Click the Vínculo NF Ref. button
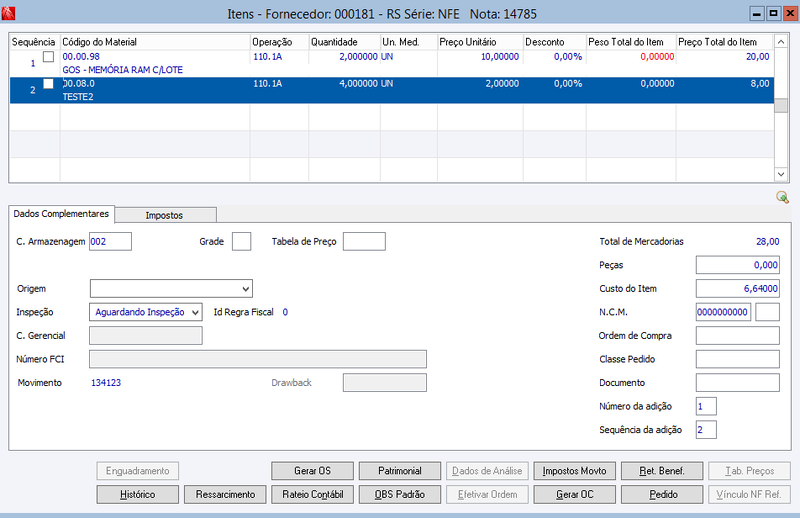Image resolution: width=800 pixels, height=518 pixels. pos(749,494)
